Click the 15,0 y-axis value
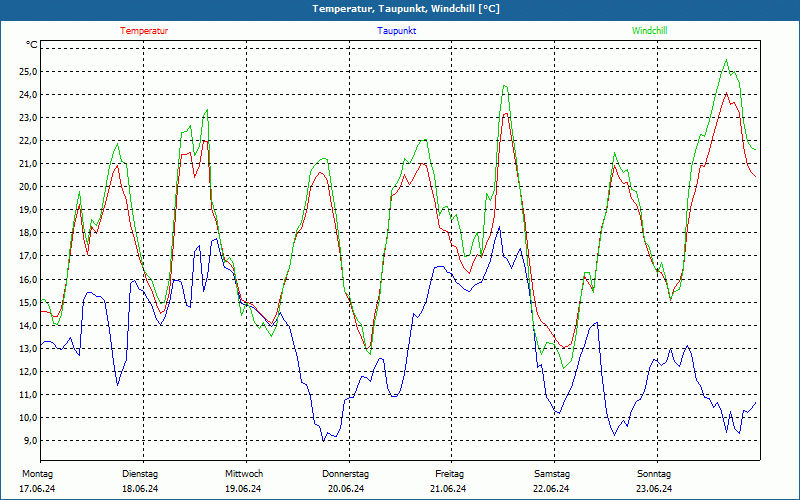 point(28,302)
